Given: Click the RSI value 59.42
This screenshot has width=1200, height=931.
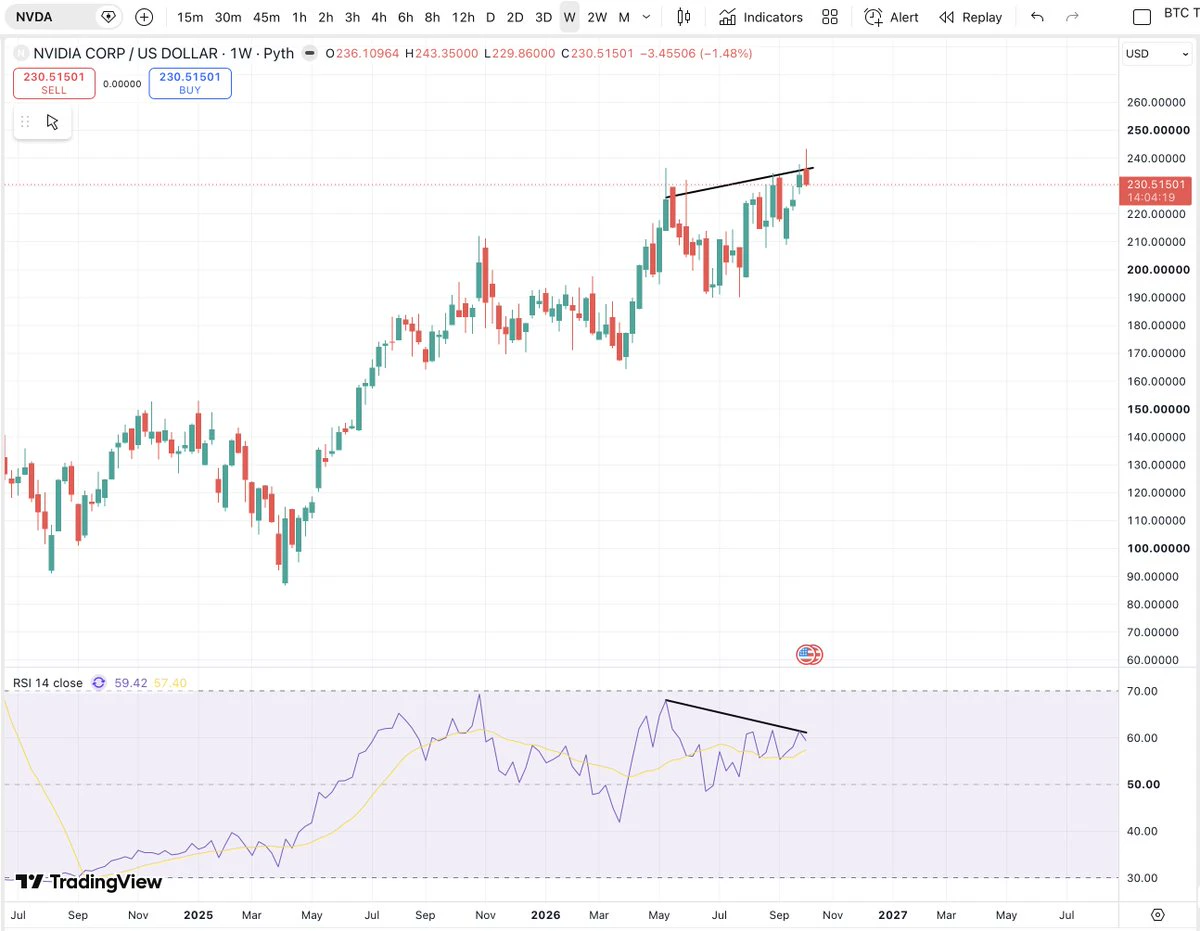Looking at the screenshot, I should (x=131, y=683).
